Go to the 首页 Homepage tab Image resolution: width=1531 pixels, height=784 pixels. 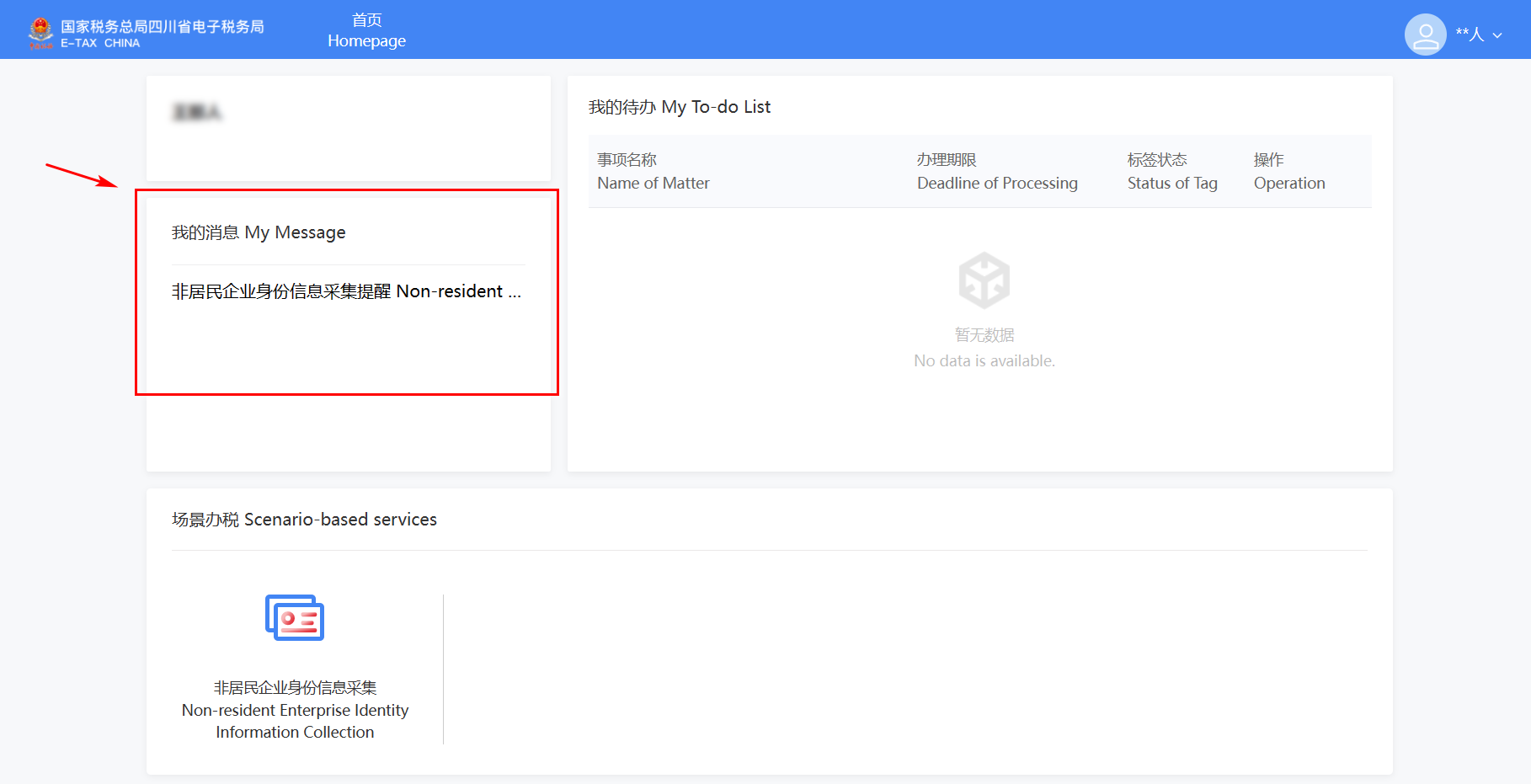point(366,30)
